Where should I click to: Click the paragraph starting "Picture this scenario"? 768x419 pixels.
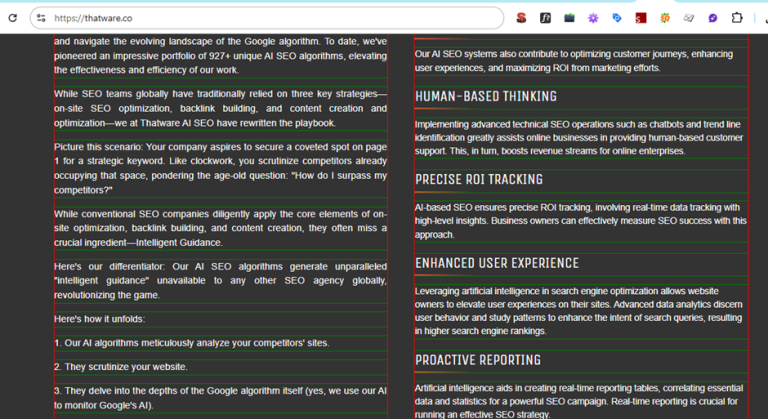click(220, 168)
